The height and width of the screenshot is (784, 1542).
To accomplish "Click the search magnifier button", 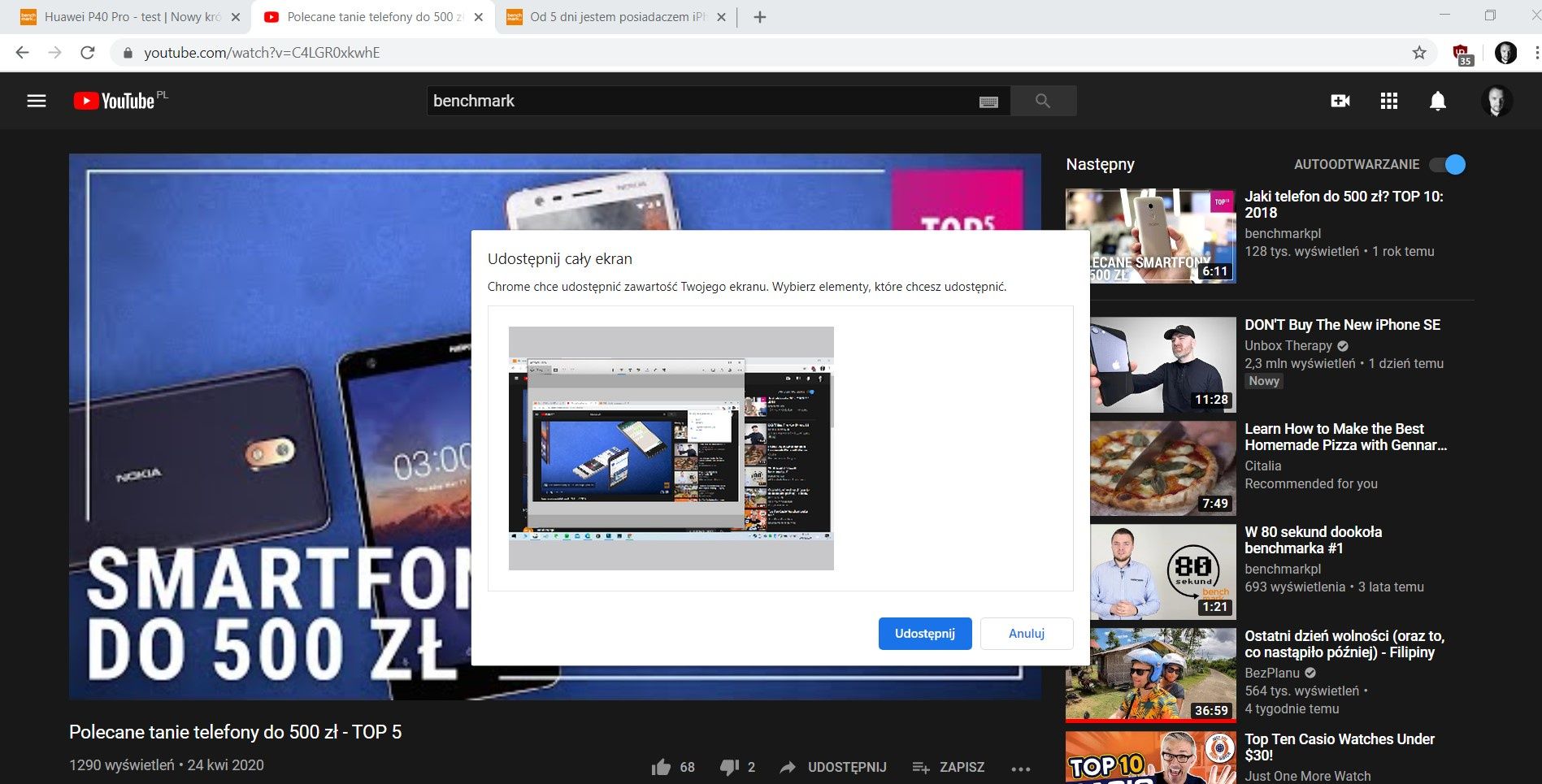I will tap(1043, 101).
